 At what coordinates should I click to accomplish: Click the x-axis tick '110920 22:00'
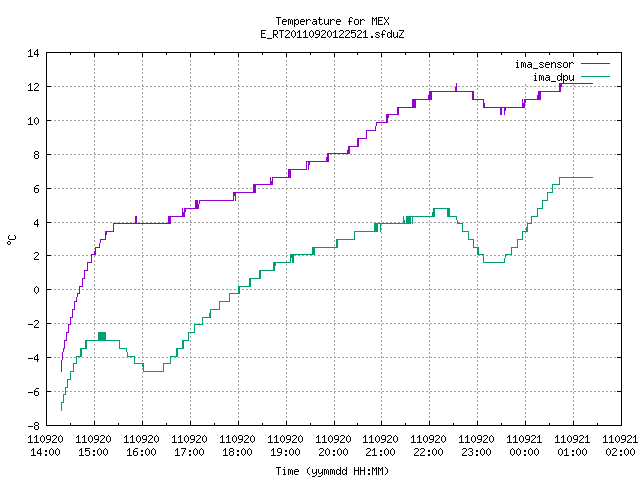[x=428, y=446]
